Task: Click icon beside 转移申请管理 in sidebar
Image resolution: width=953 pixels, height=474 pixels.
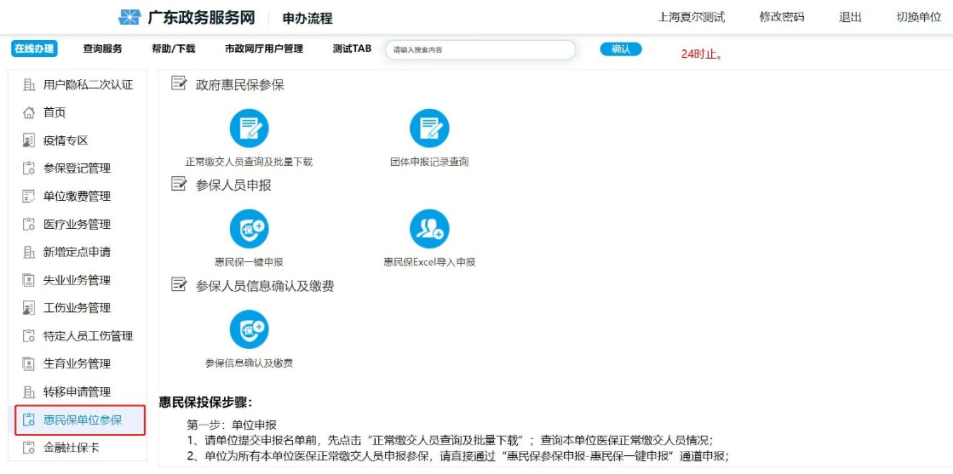Action: tap(29, 392)
